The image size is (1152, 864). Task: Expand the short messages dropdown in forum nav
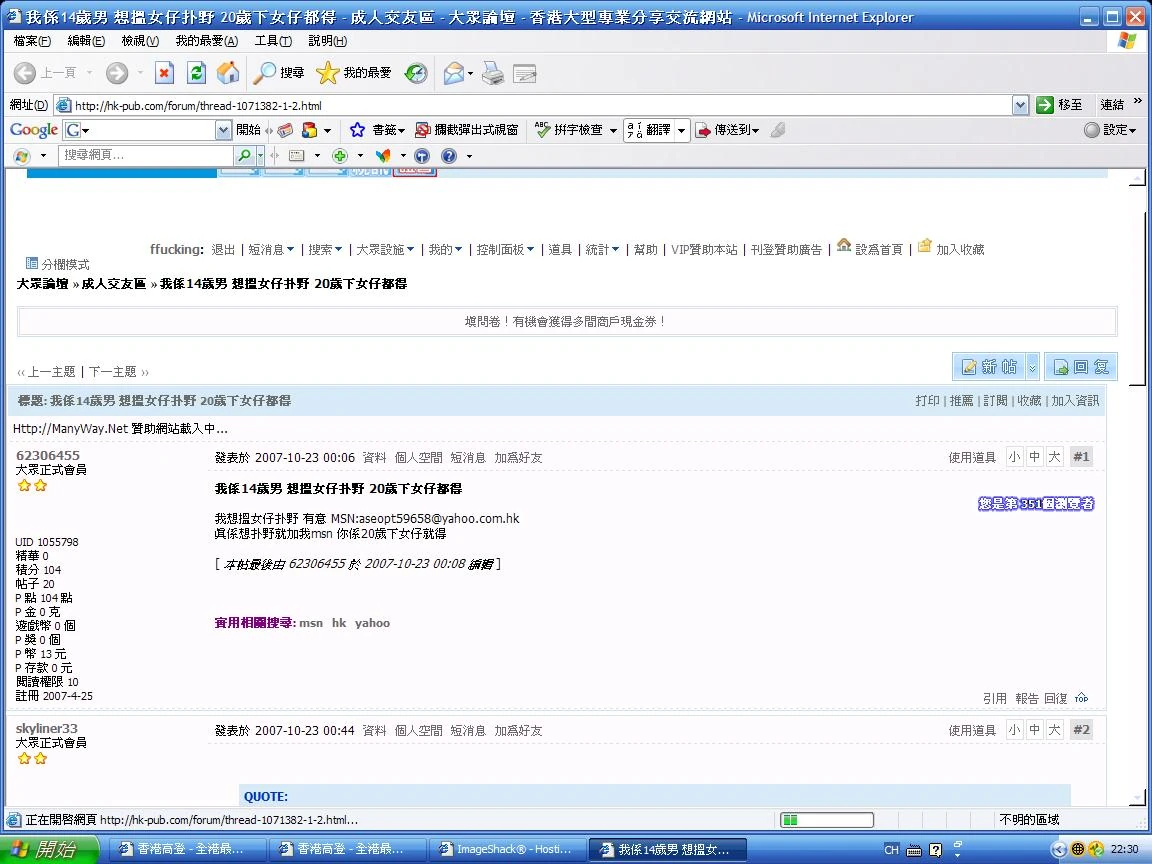(x=291, y=250)
